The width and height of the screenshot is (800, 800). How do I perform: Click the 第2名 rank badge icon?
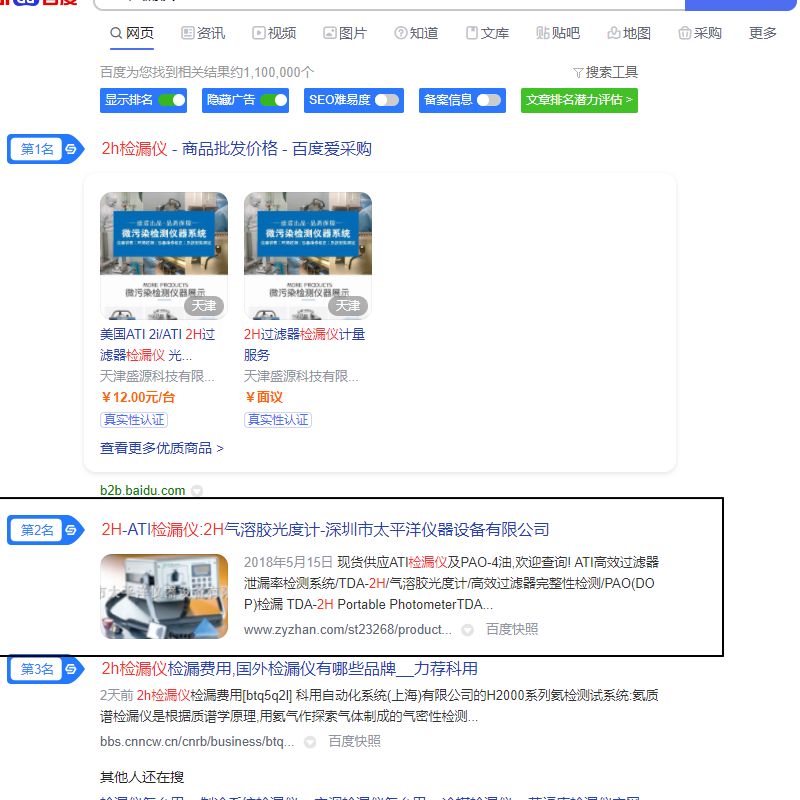pos(45,530)
